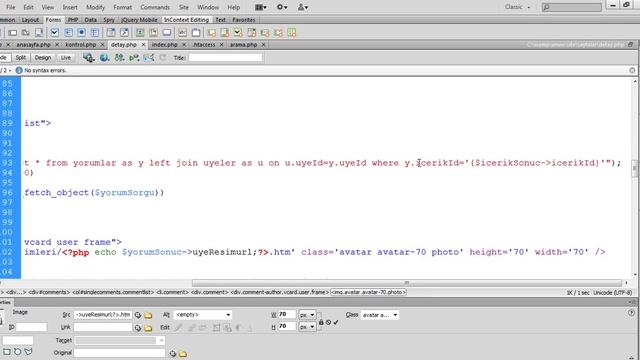Select the Circle Hotspot tool
640x360 pixels.
18,351
